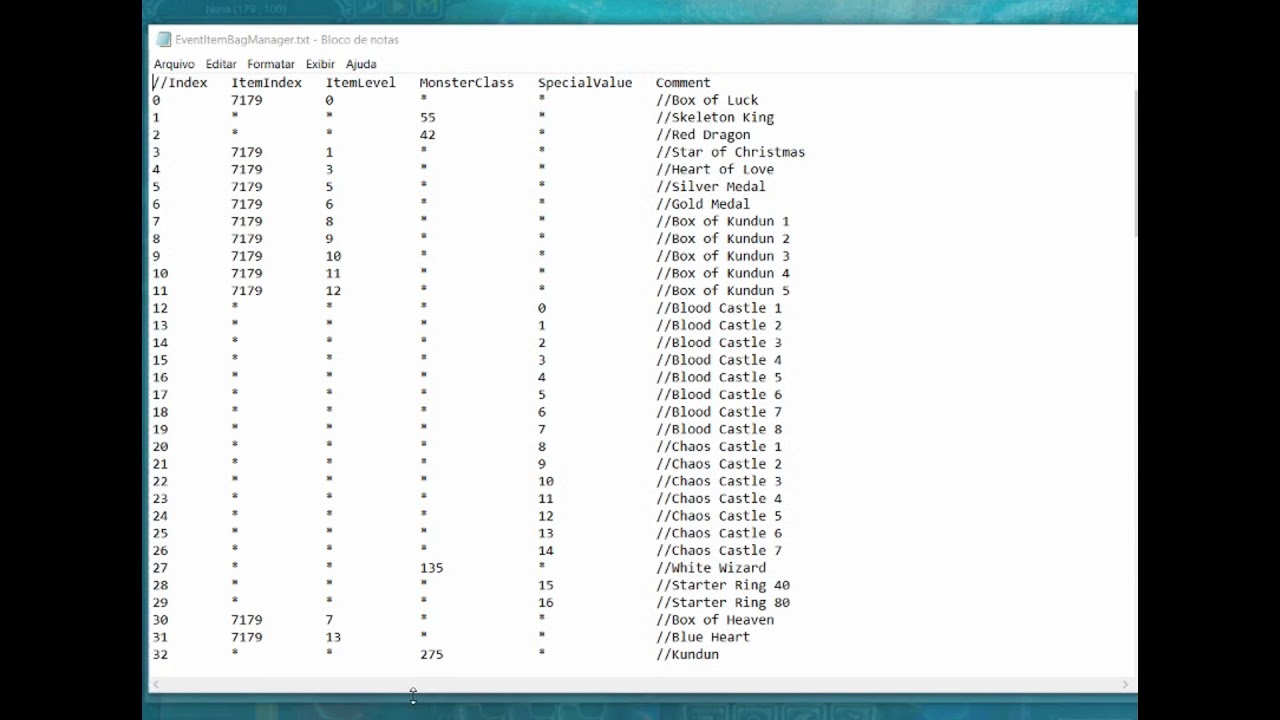Click the '//Box of Luck' comment
The width and height of the screenshot is (1280, 720).
(x=707, y=100)
